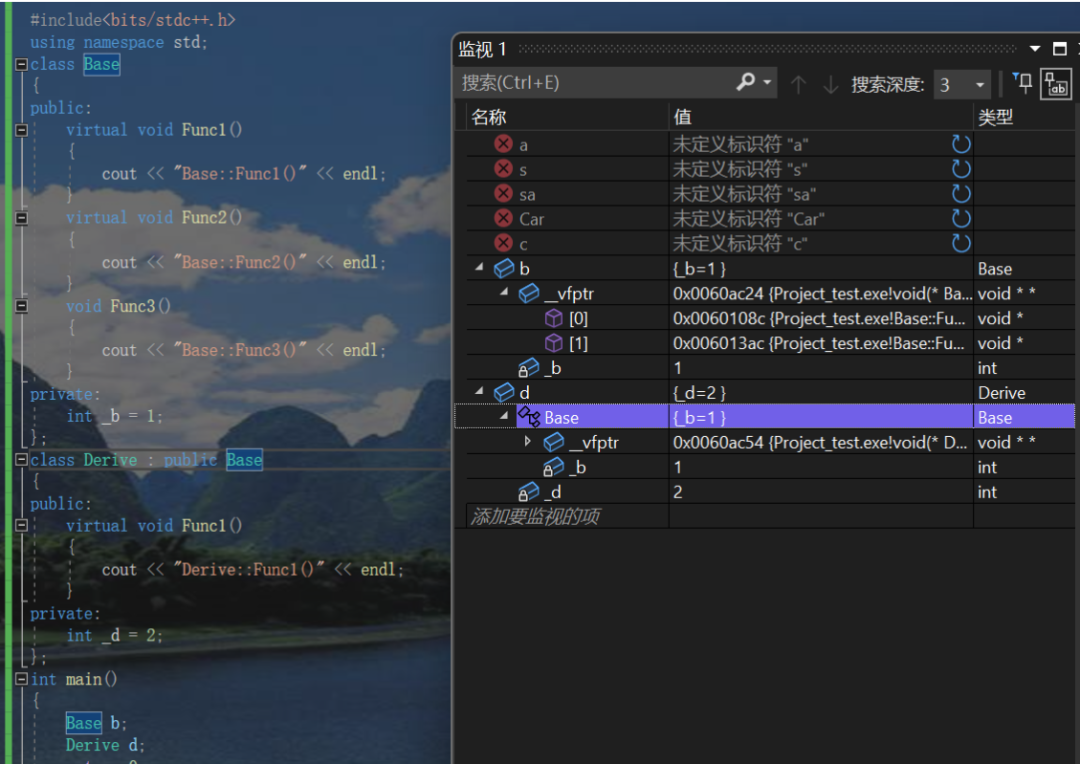Viewport: 1080px width, 764px height.
Task: Click the Derive type cell
Action: tap(1024, 393)
